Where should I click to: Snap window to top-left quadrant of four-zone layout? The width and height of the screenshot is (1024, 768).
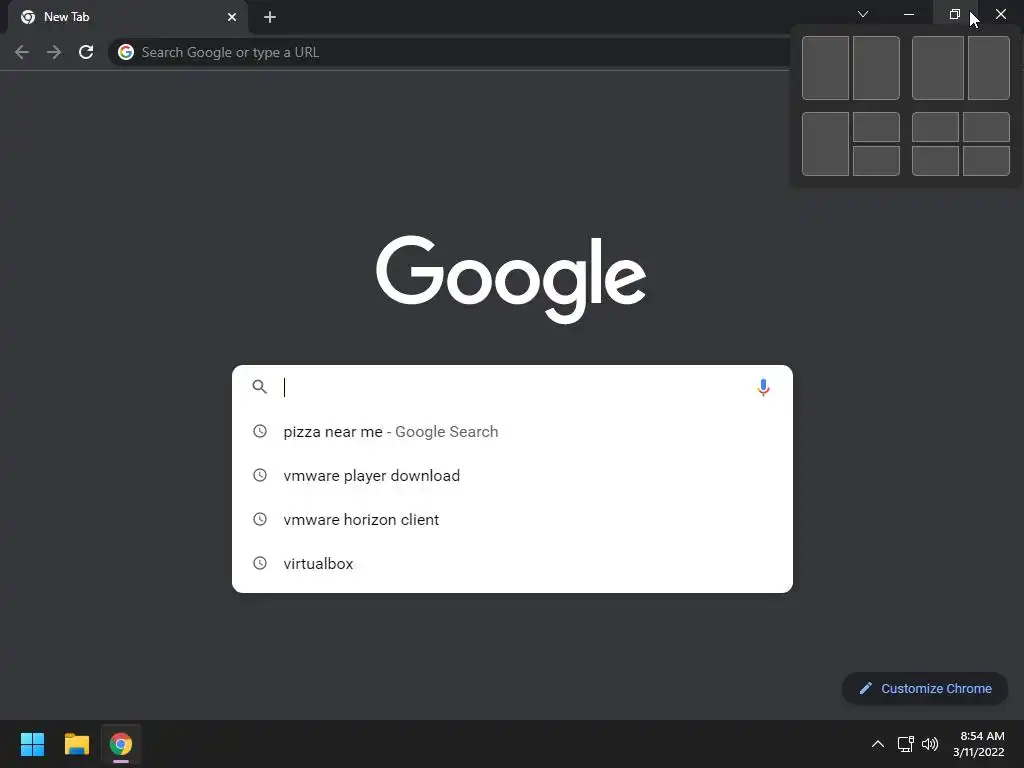(x=935, y=127)
